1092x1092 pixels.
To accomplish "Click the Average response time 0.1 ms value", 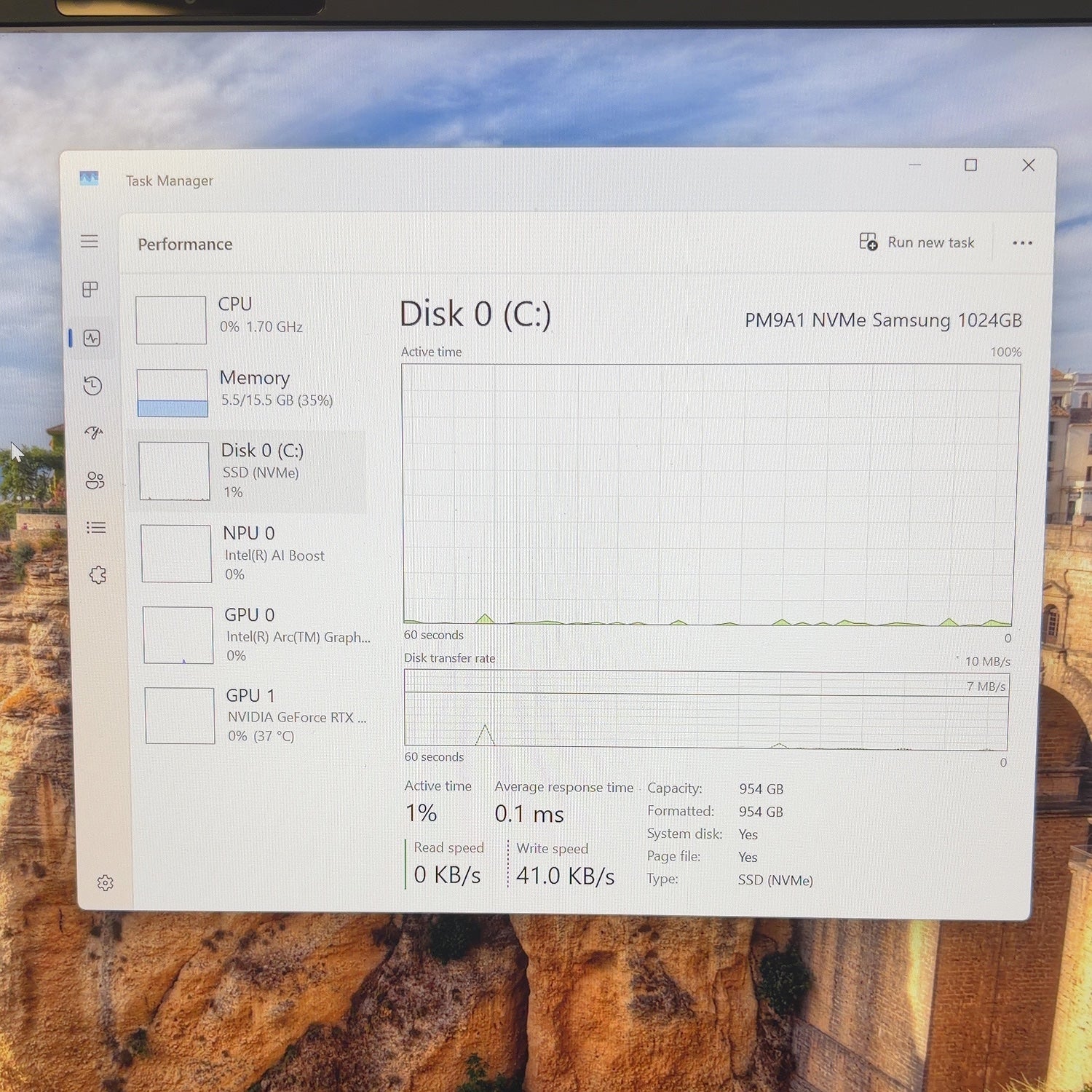I will pyautogui.click(x=529, y=814).
